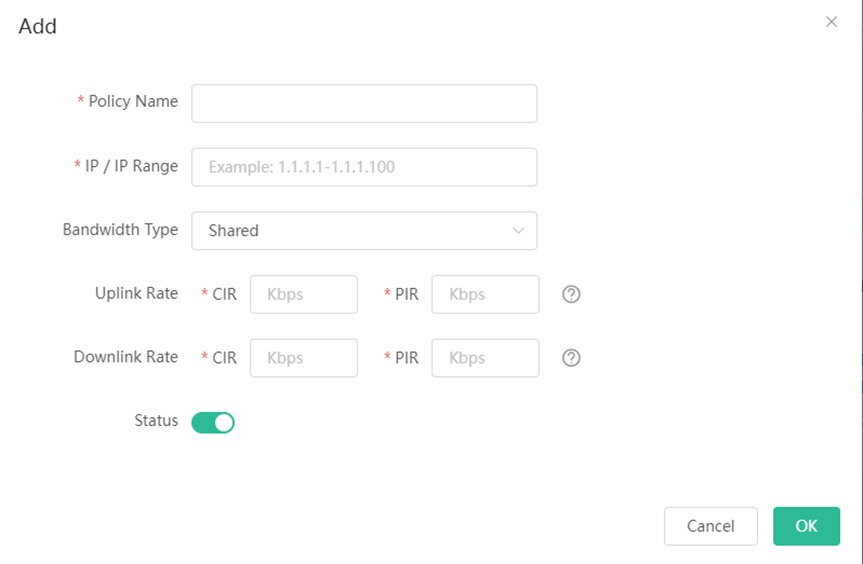Click the Status label text

coord(156,420)
